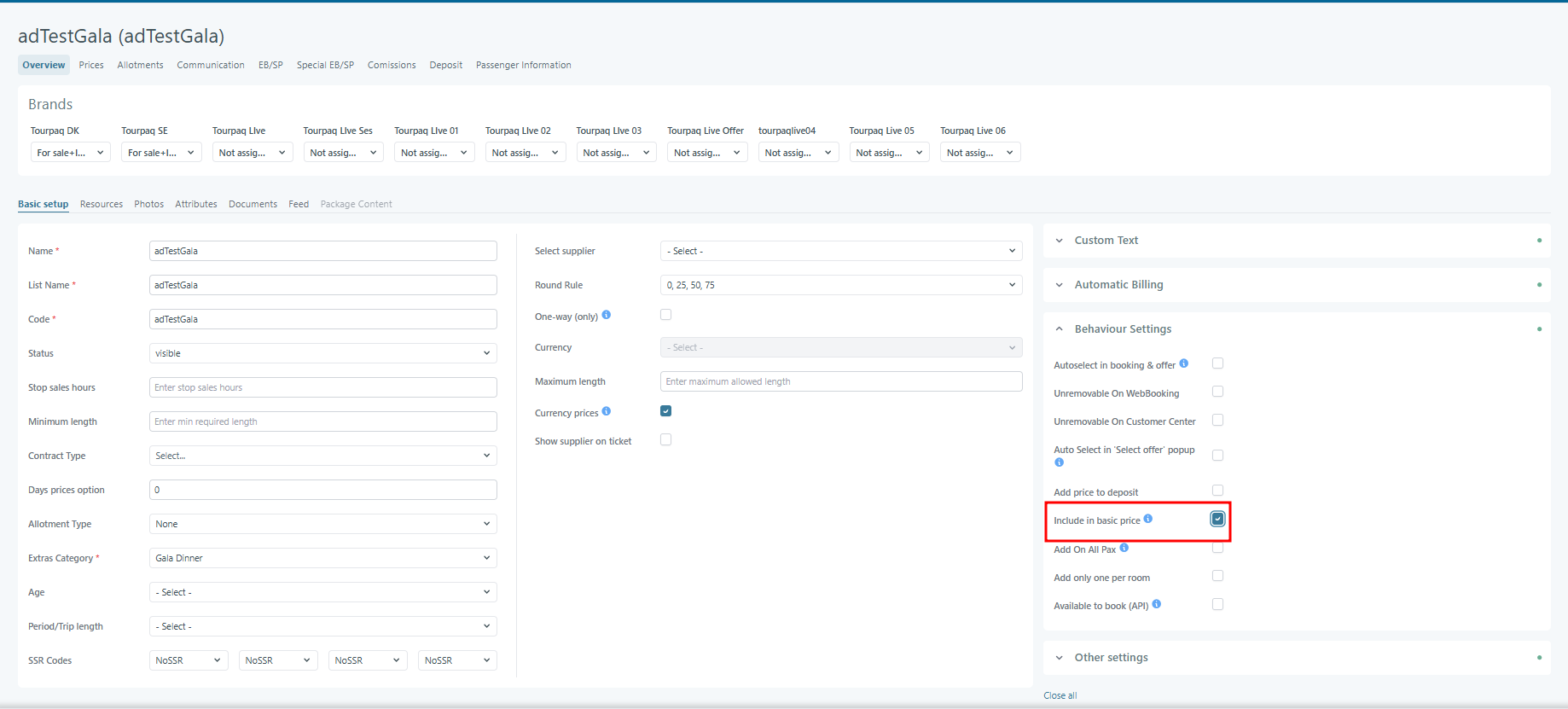Image resolution: width=1568 pixels, height=709 pixels.
Task: Click the Close all link
Action: tap(1060, 695)
